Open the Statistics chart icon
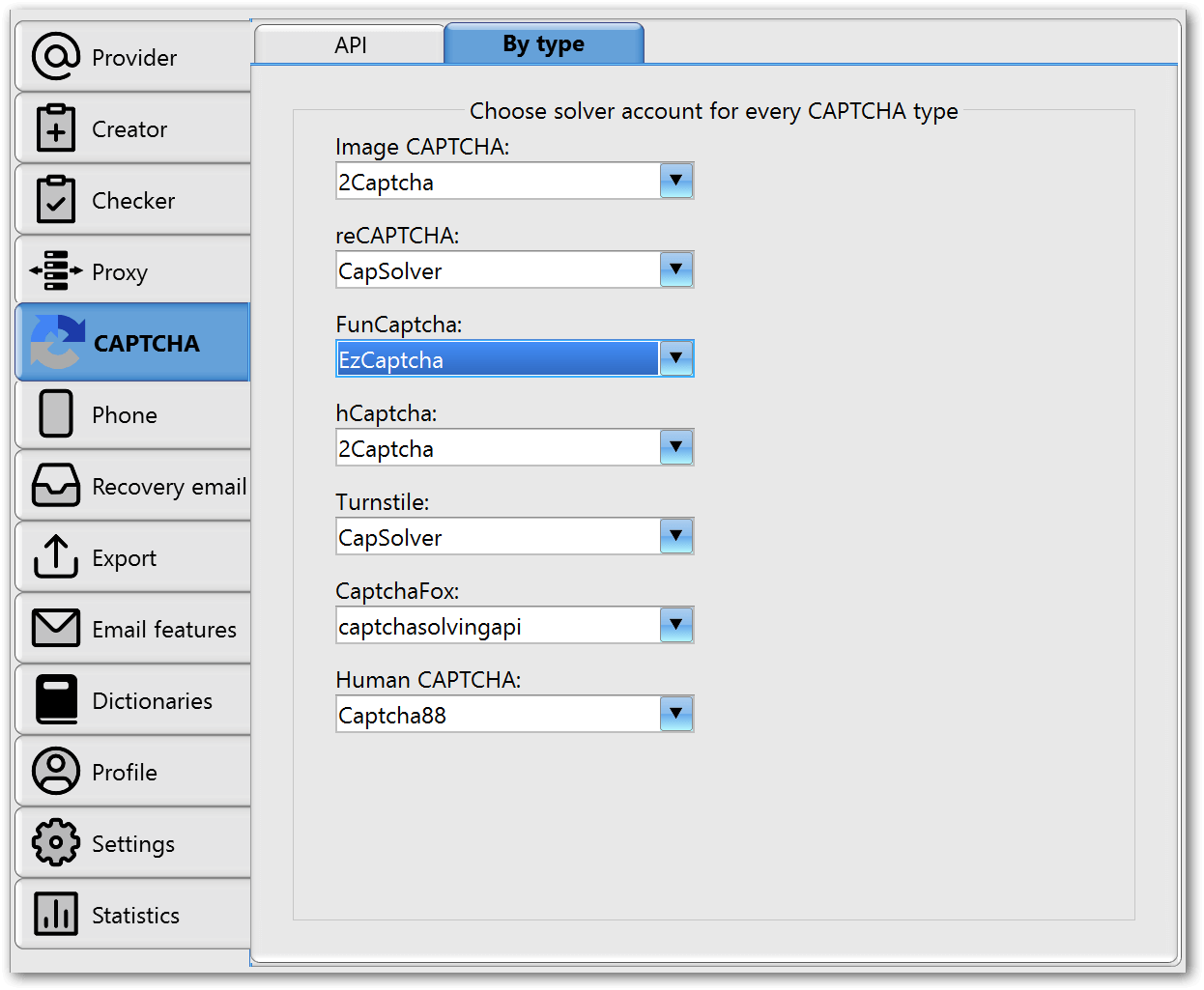 click(x=55, y=914)
